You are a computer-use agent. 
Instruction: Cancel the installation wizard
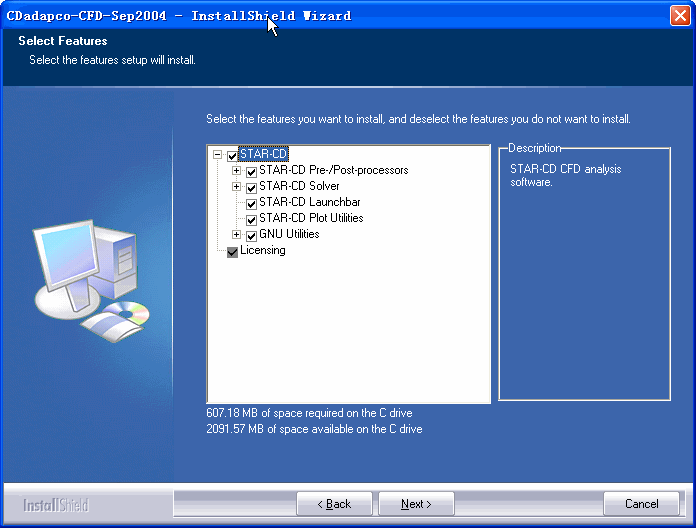pyautogui.click(x=641, y=504)
